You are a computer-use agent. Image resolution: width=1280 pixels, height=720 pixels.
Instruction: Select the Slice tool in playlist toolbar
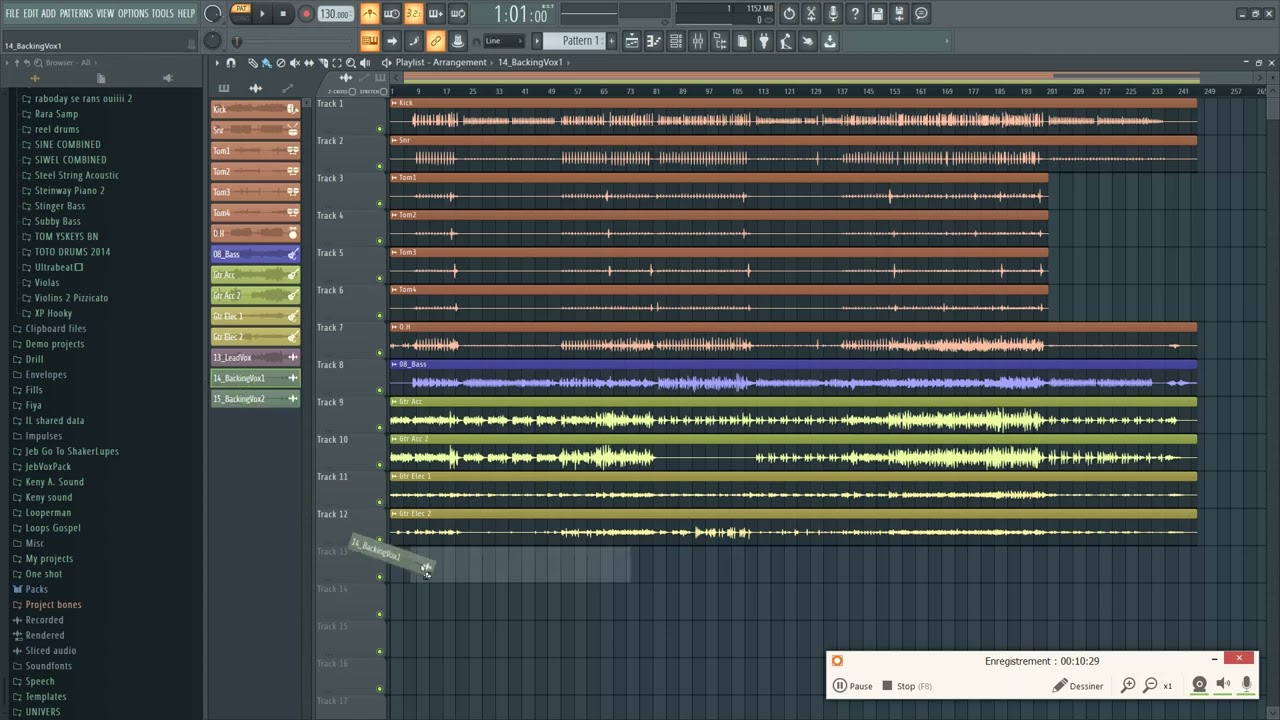click(323, 62)
